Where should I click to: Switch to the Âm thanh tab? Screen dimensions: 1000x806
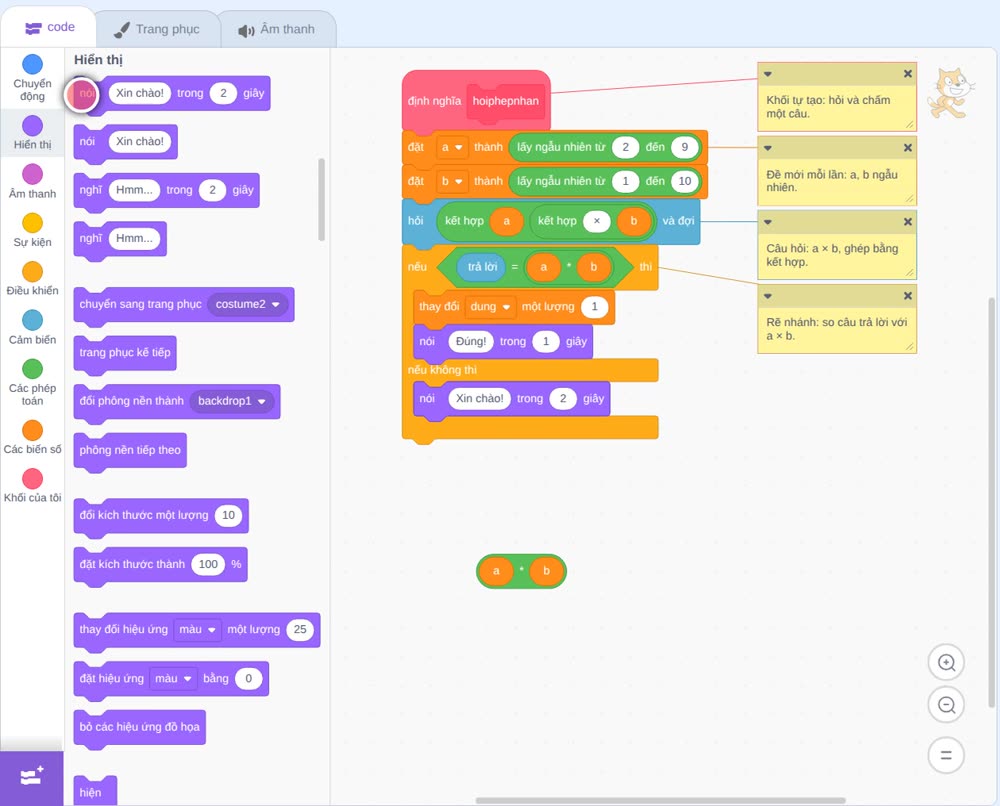[277, 29]
